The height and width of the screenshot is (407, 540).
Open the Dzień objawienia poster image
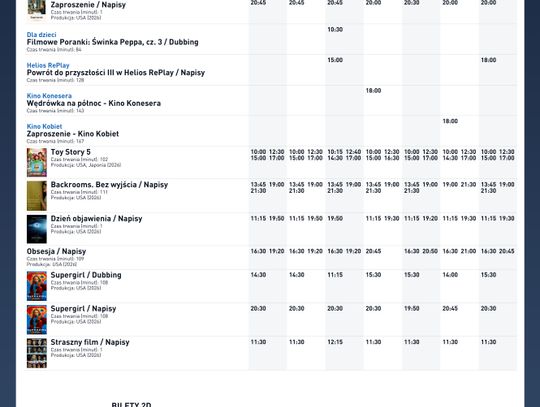(x=37, y=229)
